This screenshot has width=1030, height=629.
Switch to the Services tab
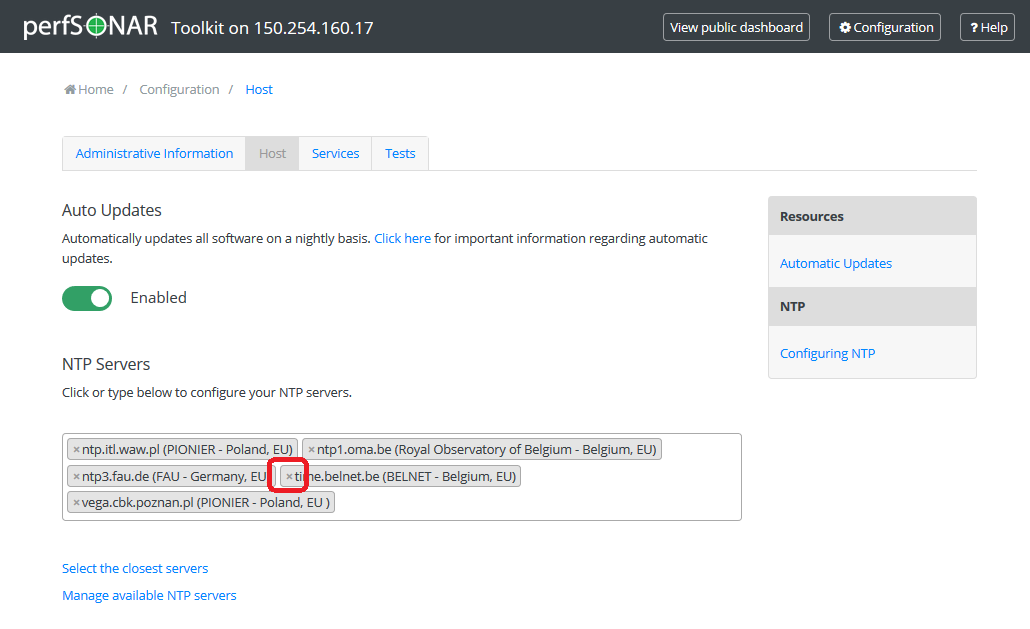pyautogui.click(x=335, y=154)
